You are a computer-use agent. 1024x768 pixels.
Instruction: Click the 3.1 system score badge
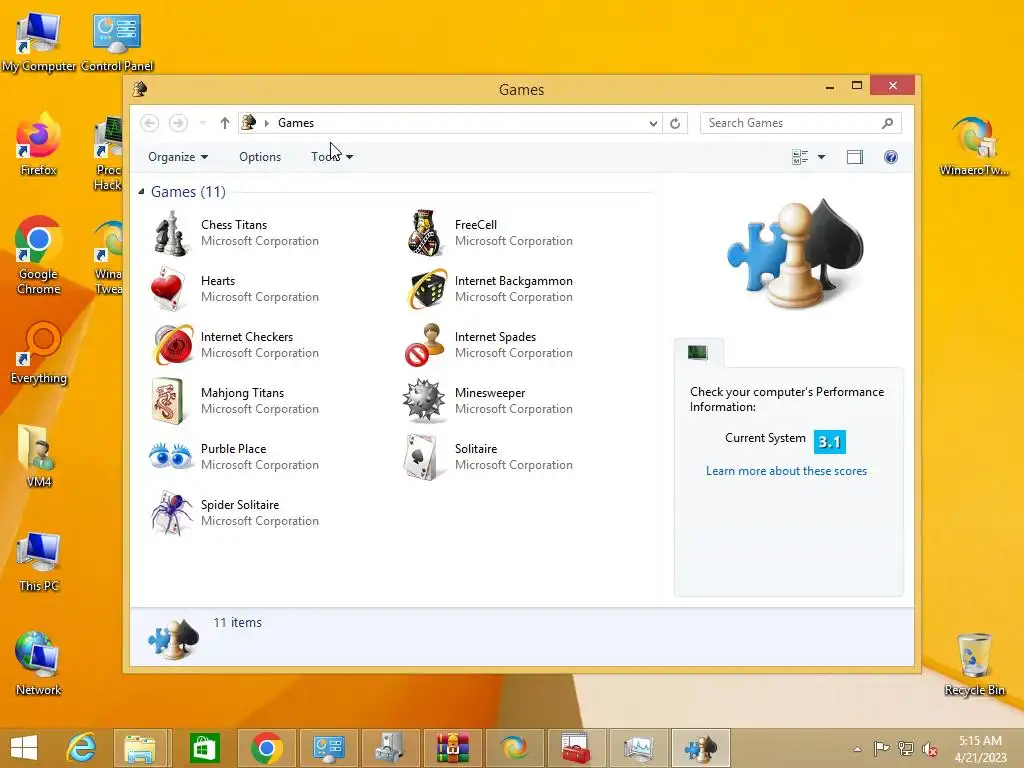pos(829,442)
